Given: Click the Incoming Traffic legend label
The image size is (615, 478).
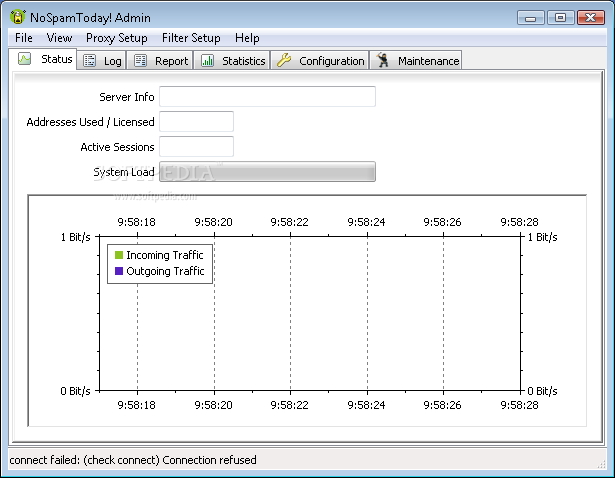Looking at the screenshot, I should pos(165,255).
